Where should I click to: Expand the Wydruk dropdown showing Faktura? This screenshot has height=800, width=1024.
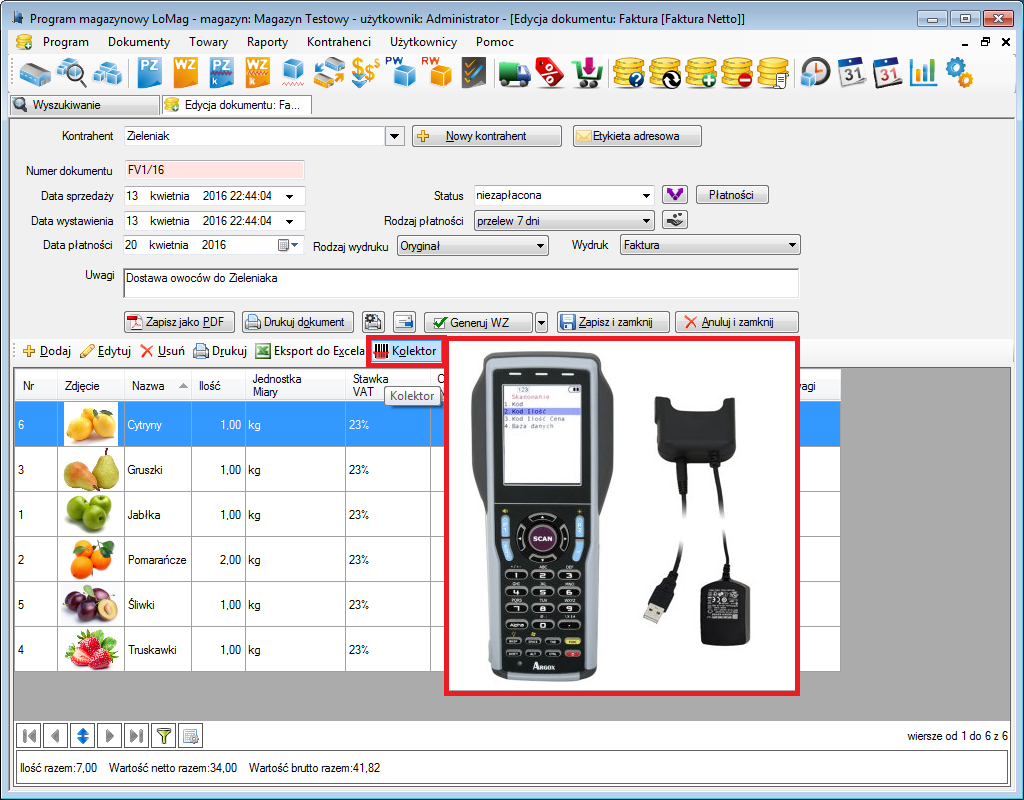tap(792, 245)
